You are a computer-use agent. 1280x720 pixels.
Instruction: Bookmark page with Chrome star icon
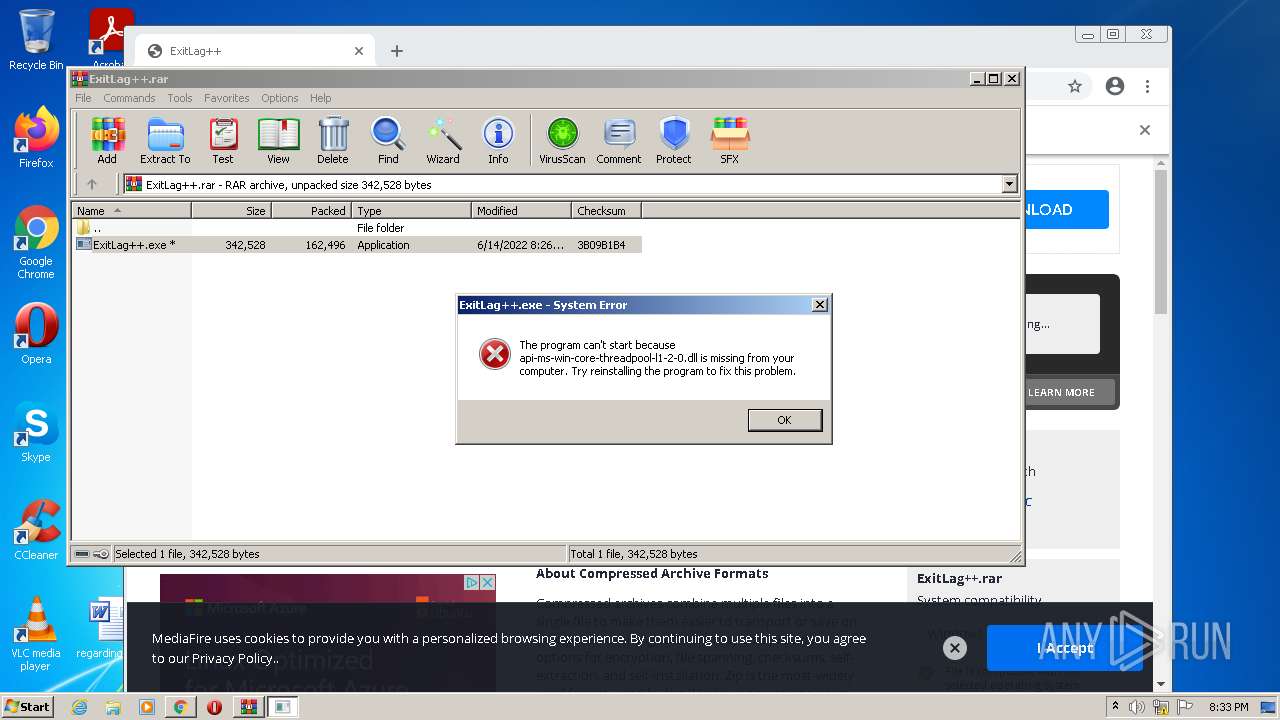click(x=1075, y=87)
